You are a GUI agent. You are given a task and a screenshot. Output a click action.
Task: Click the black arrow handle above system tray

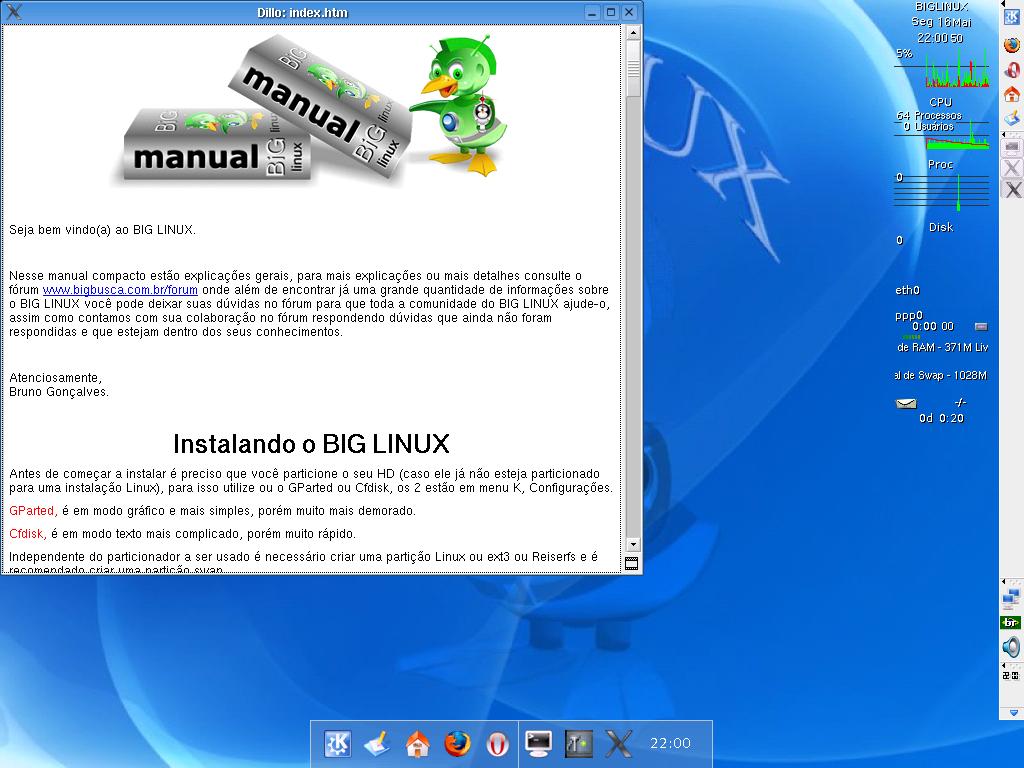coord(1003,581)
